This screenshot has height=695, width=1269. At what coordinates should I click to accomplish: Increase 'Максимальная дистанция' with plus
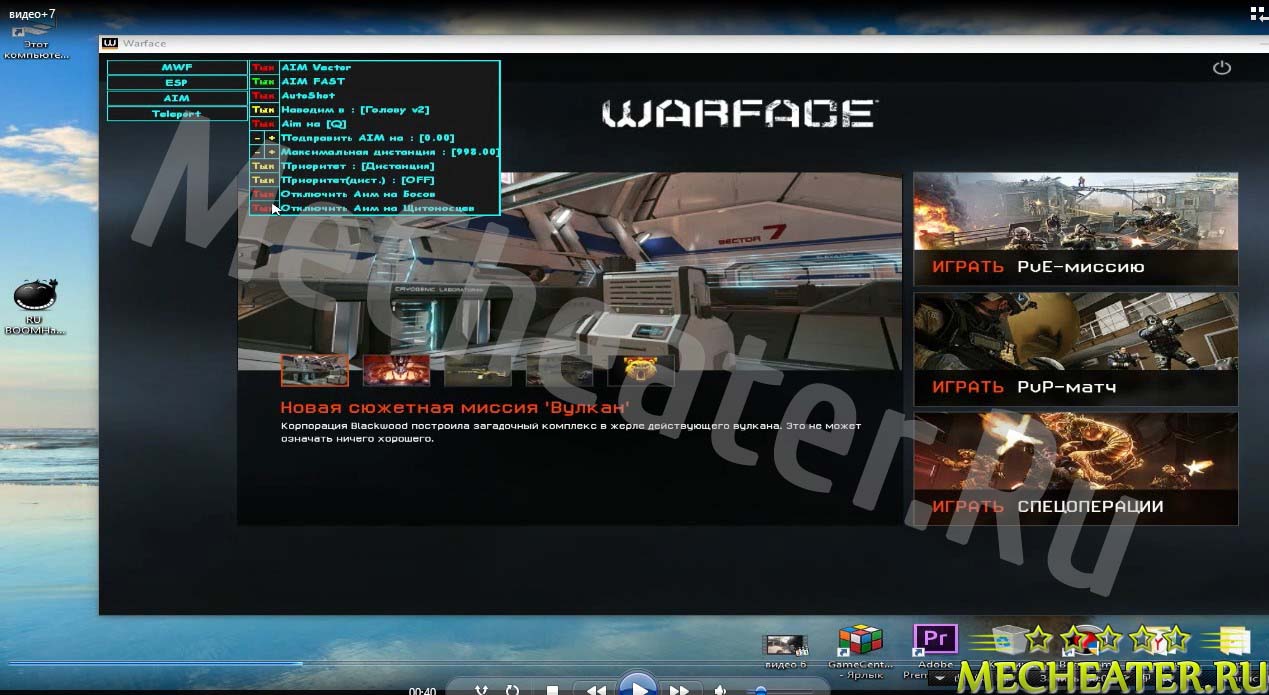point(271,152)
